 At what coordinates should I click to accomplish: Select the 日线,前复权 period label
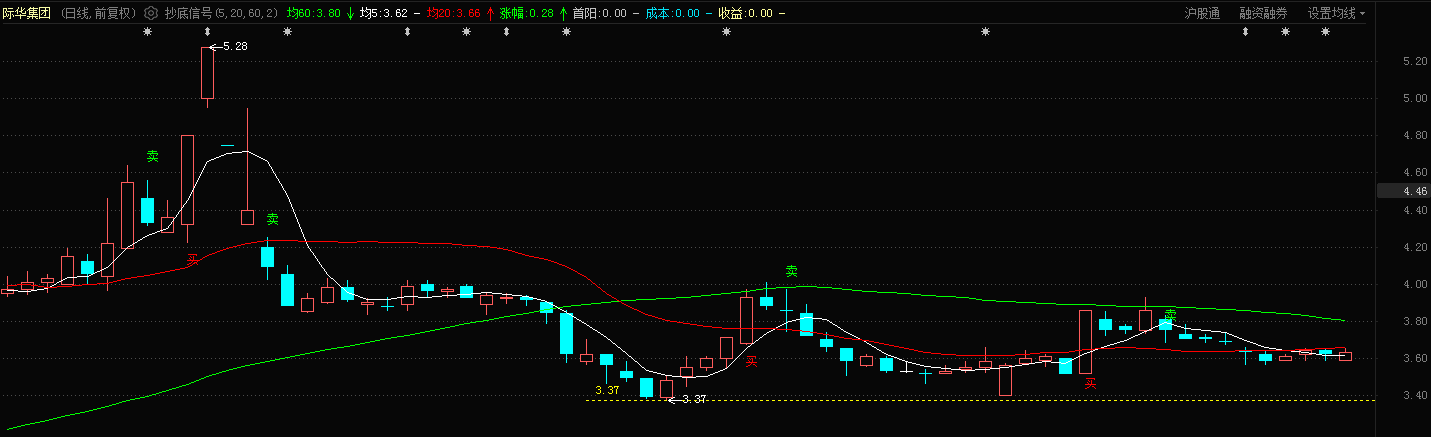click(x=100, y=13)
